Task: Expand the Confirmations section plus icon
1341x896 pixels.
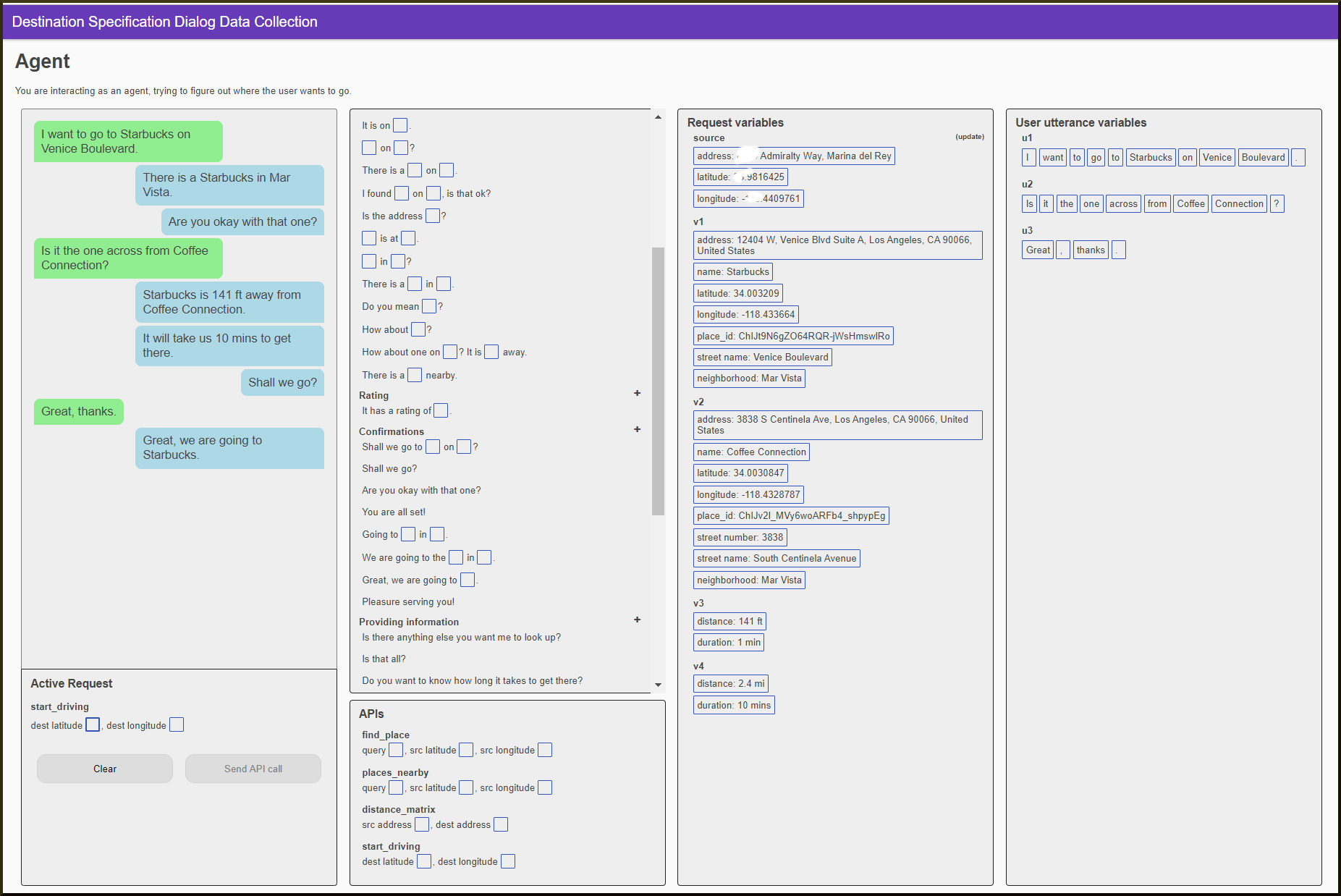Action: coord(637,430)
